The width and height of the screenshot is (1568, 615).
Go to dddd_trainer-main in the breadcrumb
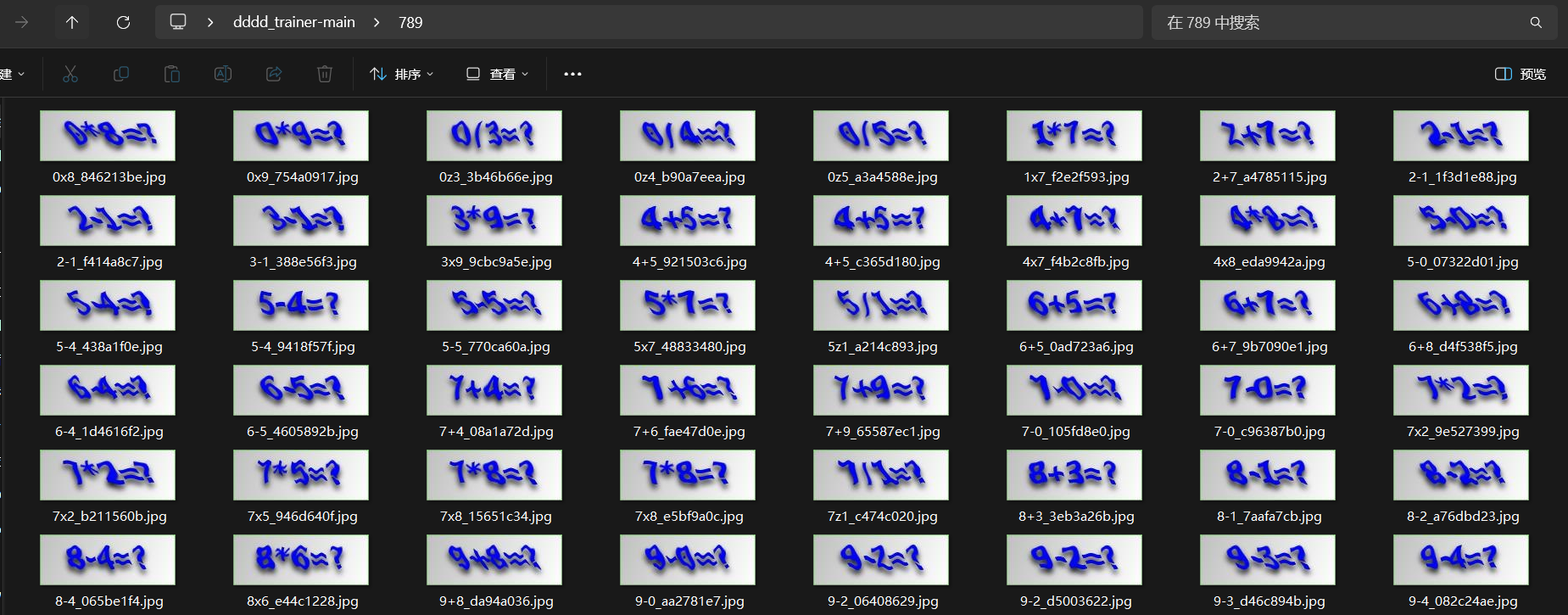(294, 22)
